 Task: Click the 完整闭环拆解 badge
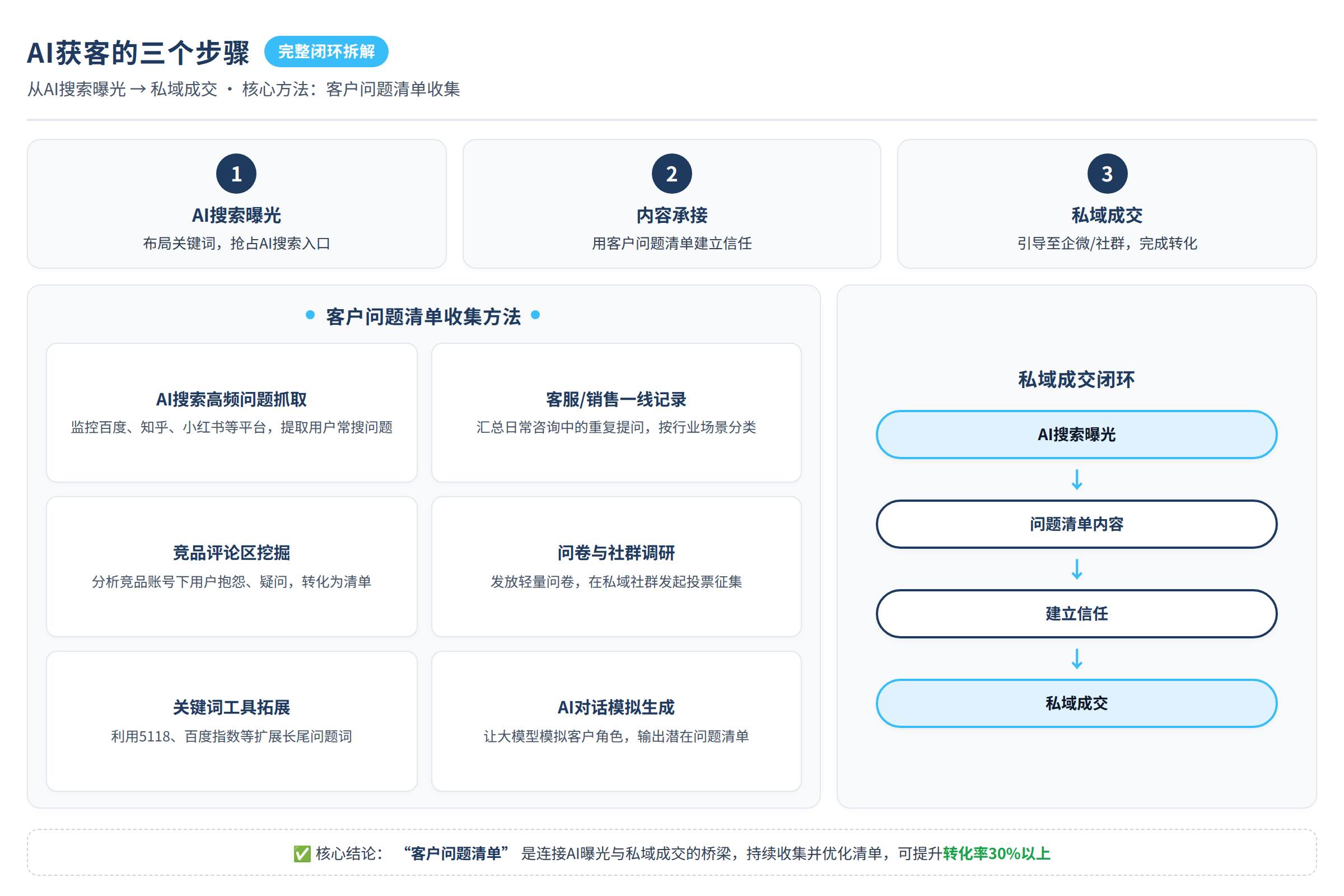click(326, 52)
